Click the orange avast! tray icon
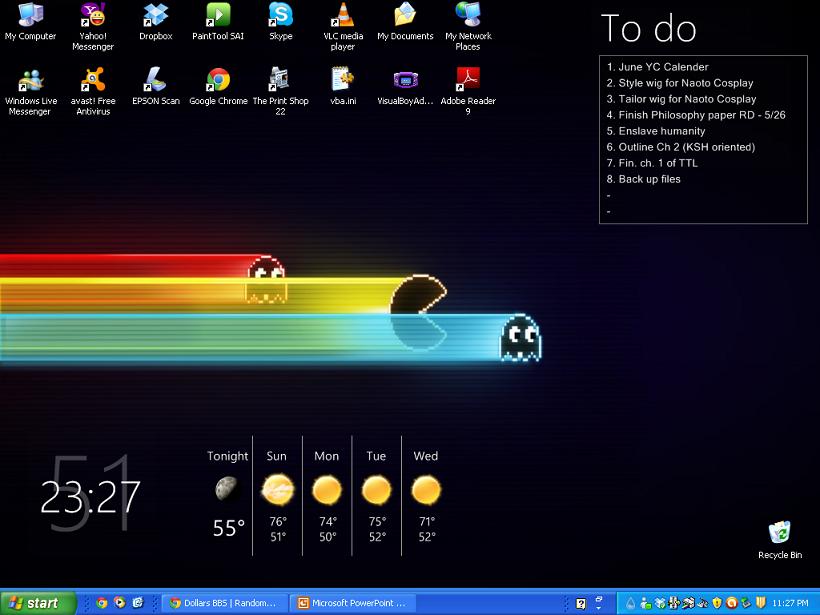Image resolution: width=820 pixels, height=615 pixels. point(732,603)
